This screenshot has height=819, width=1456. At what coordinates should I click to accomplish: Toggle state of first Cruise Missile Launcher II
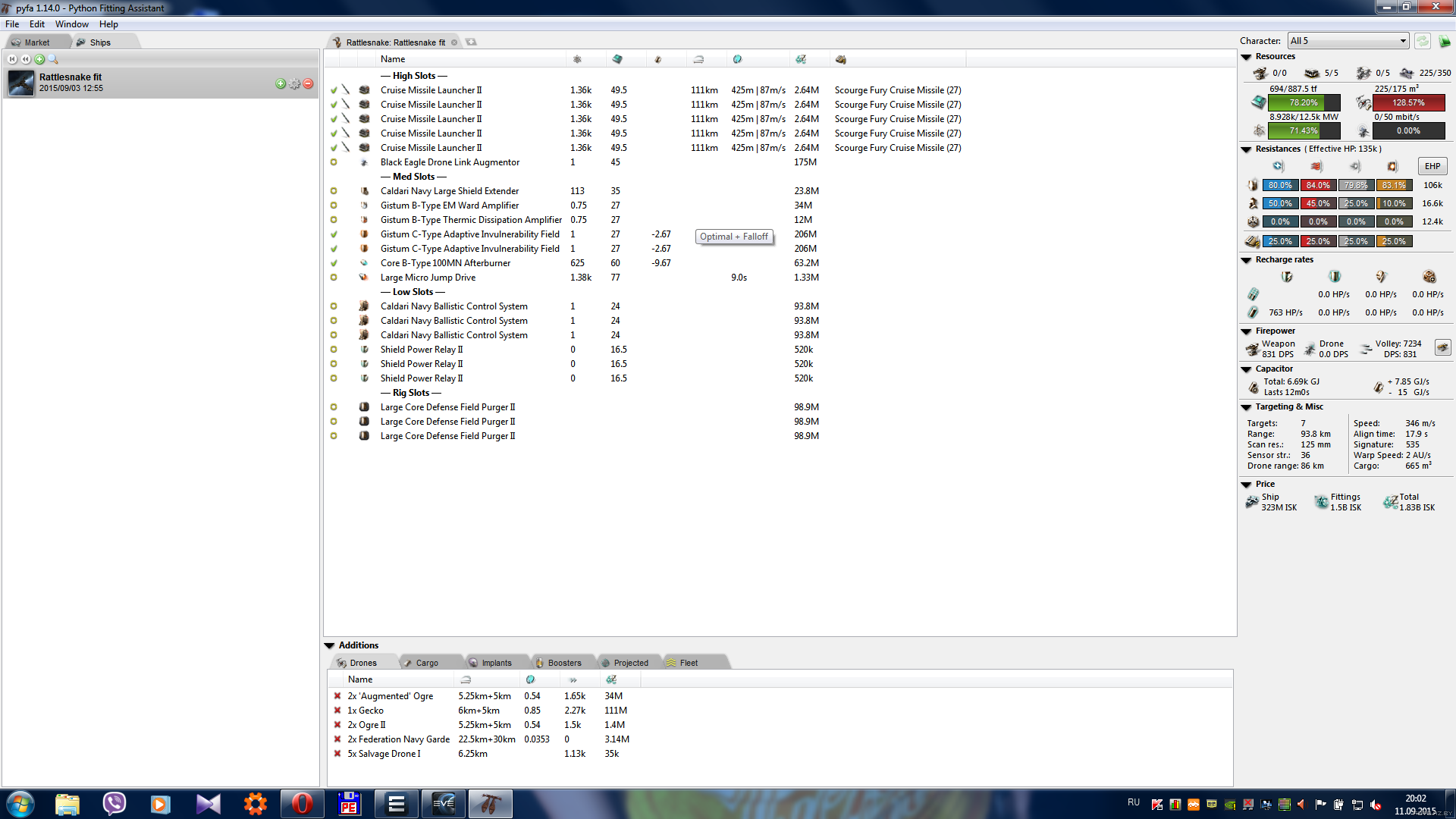pyautogui.click(x=334, y=90)
